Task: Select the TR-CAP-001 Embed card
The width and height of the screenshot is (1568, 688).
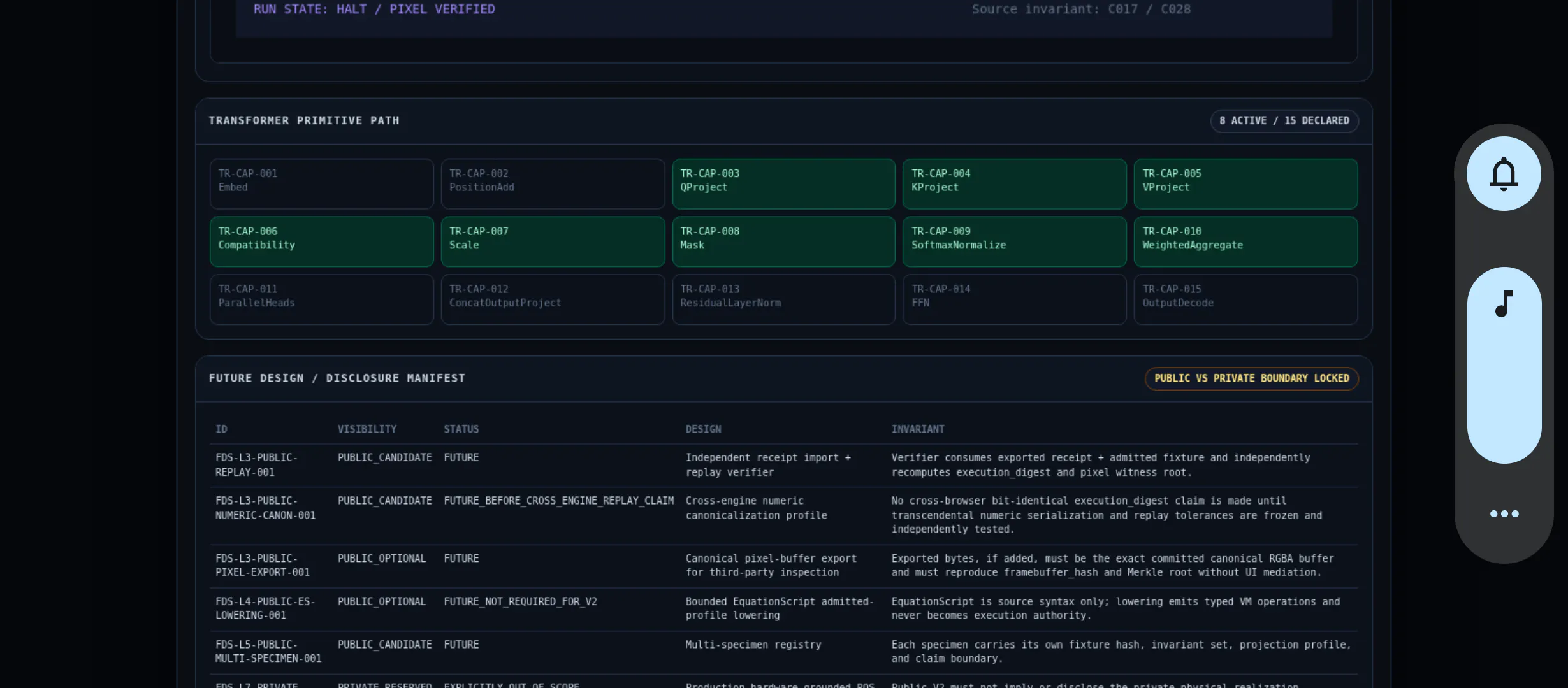Action: 321,183
